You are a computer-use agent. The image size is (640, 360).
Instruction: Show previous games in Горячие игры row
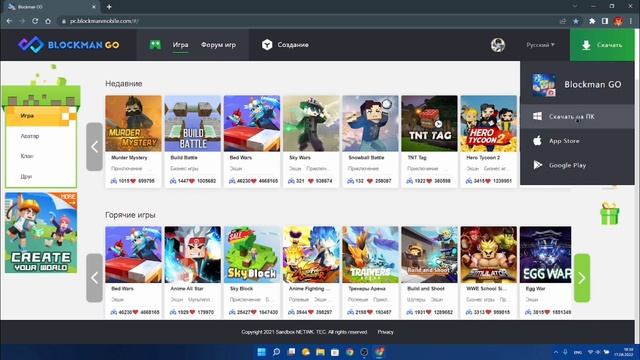(x=94, y=278)
